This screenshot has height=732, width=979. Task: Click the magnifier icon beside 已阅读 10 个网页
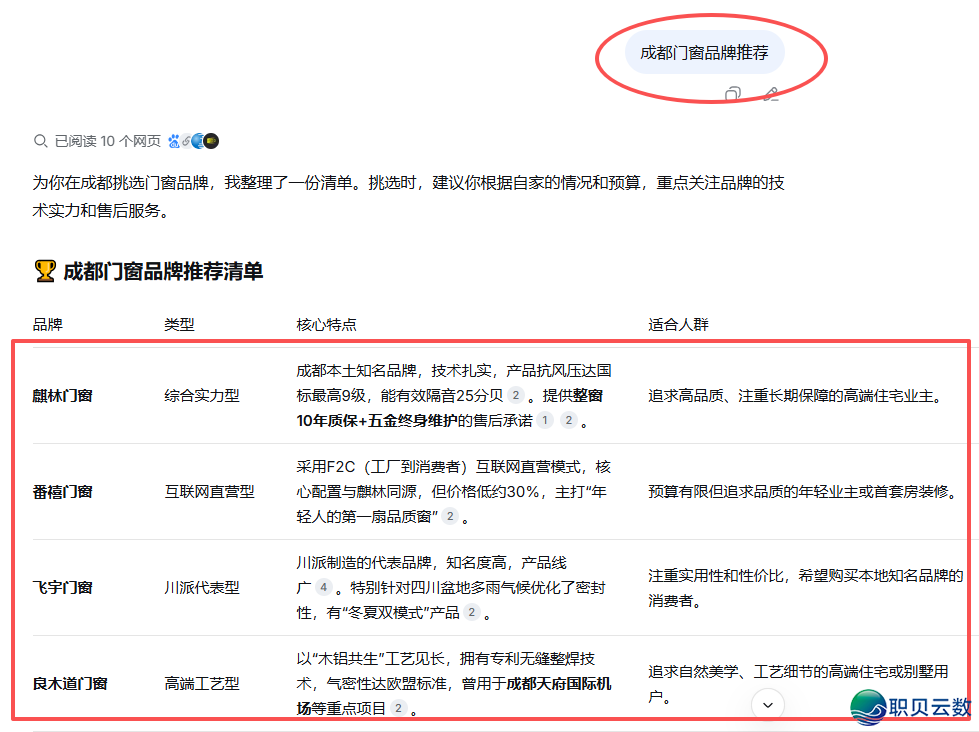[x=42, y=140]
